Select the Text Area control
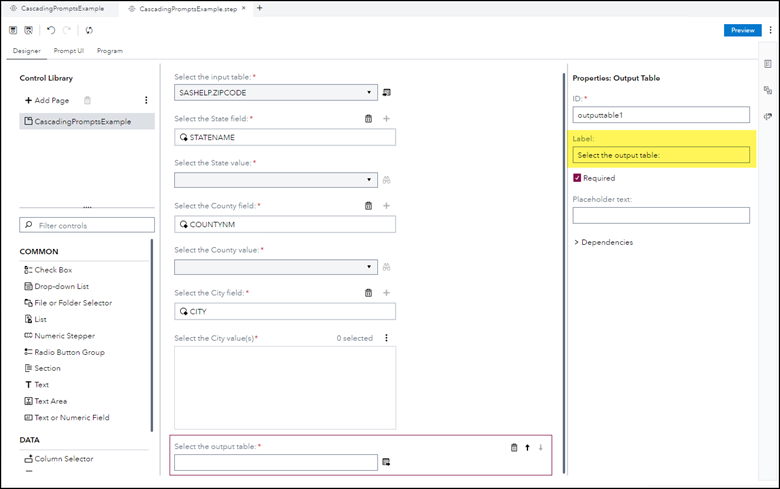Screen dimensions: 780x489 [45, 401]
